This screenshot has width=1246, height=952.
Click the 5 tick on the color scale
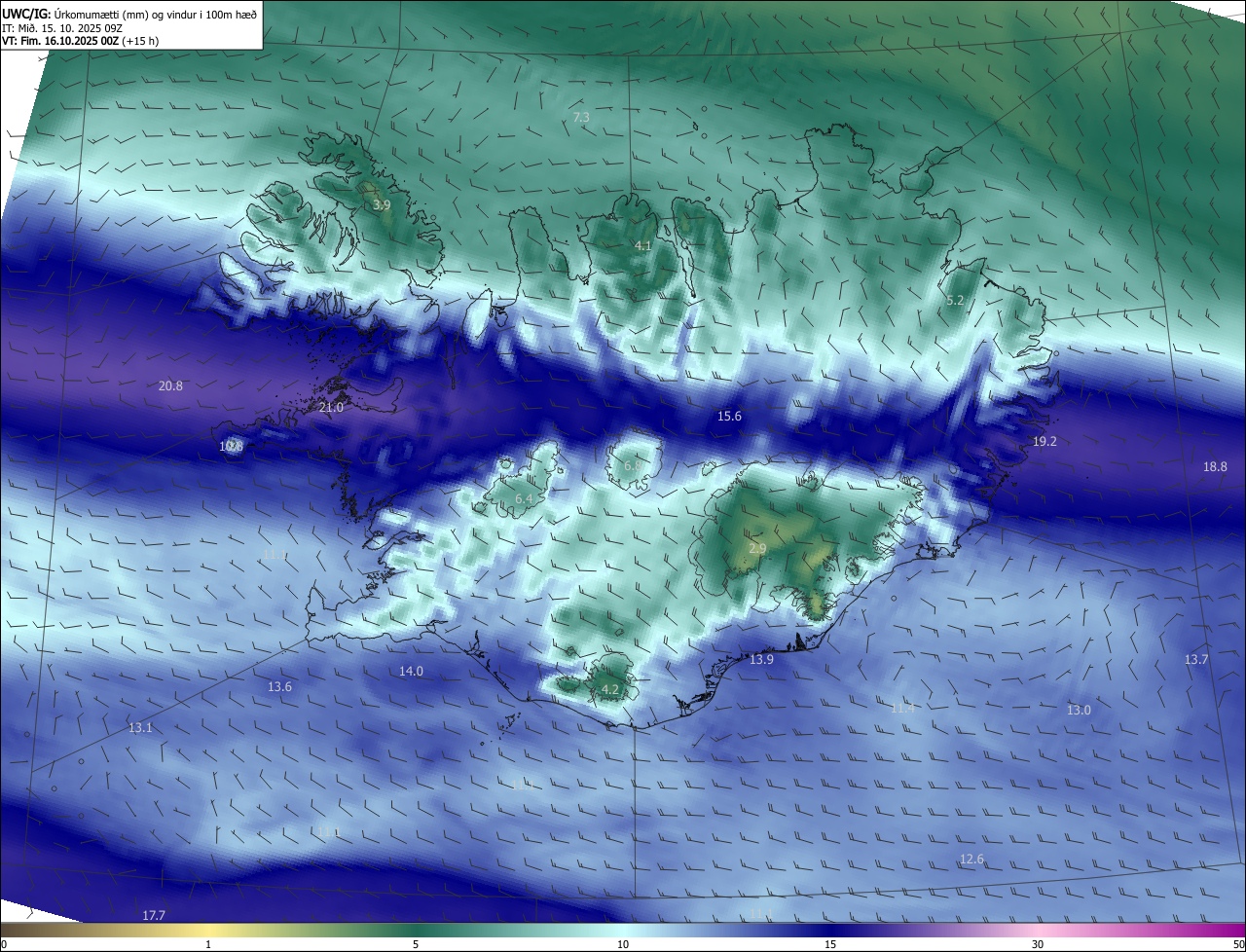point(416,945)
